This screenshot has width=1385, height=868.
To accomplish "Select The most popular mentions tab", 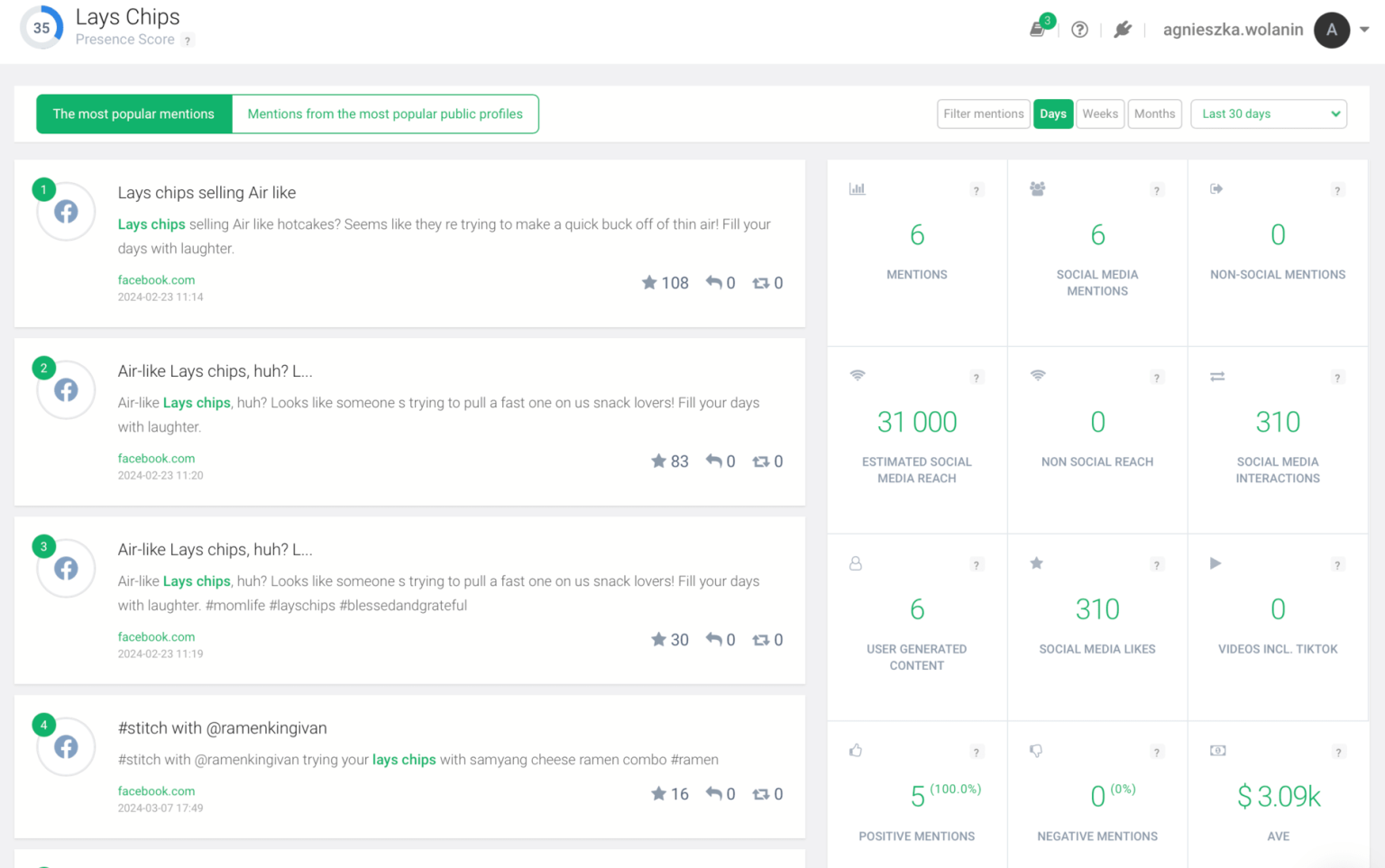I will click(133, 114).
